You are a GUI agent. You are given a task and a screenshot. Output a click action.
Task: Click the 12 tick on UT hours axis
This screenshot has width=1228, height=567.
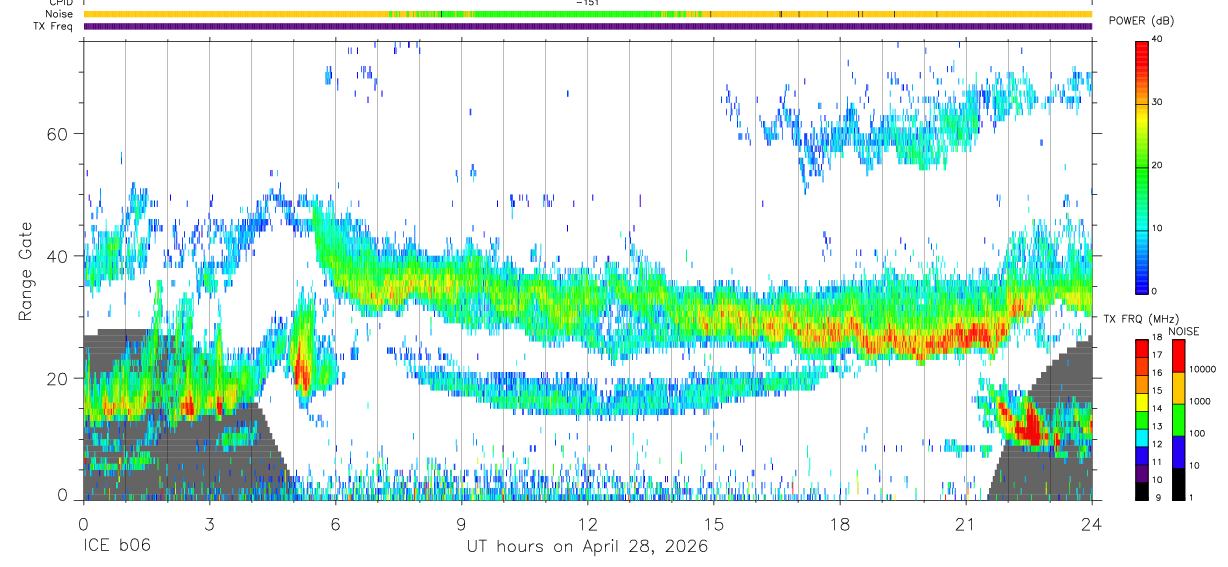click(x=587, y=523)
